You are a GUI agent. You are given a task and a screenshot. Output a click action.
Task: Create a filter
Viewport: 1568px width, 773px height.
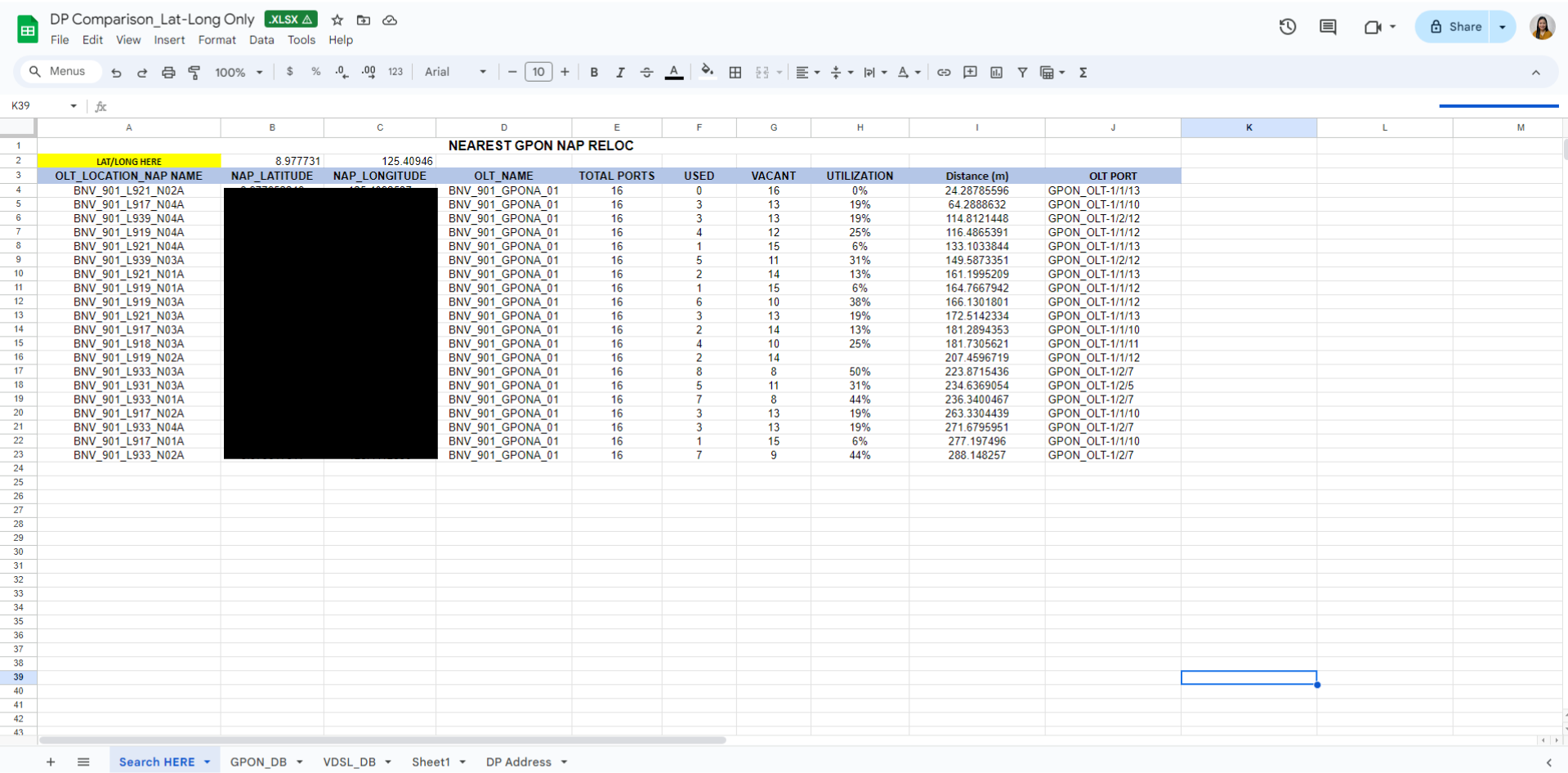(x=1022, y=73)
